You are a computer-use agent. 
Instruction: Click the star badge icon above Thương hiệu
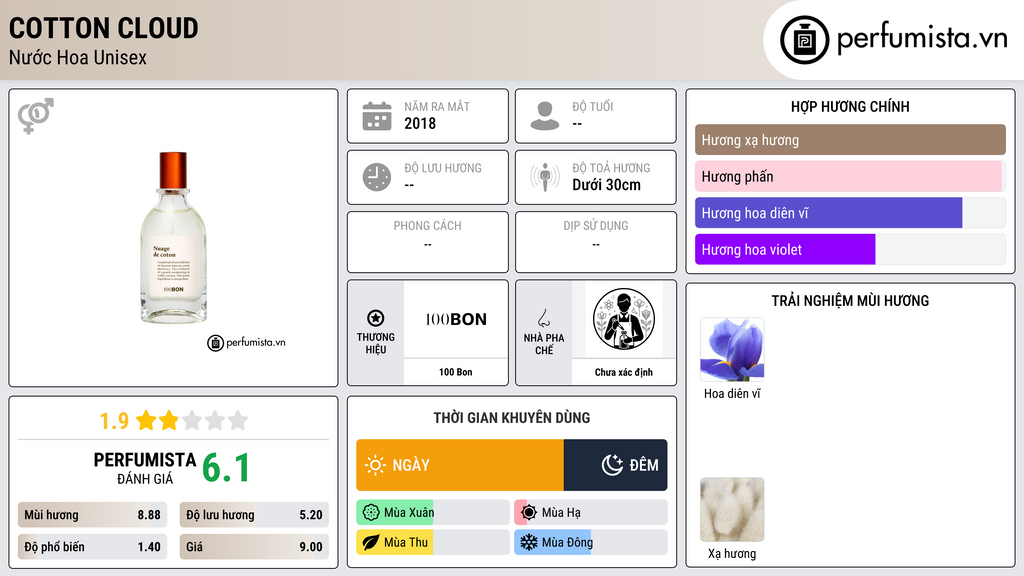376,318
